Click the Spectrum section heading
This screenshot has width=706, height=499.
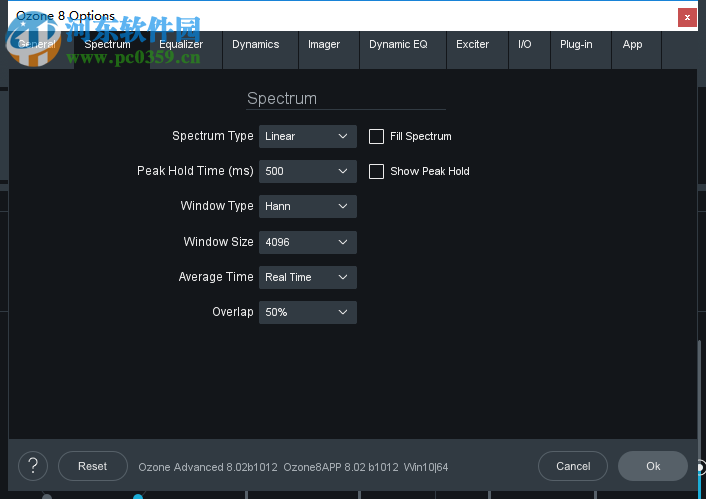(x=282, y=98)
